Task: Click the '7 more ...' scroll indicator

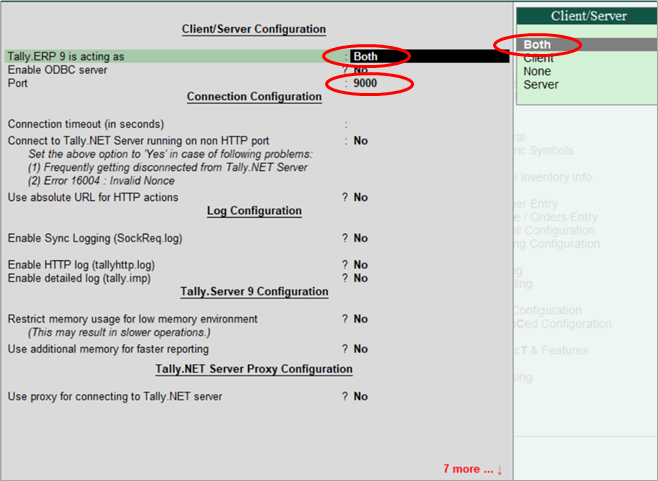Action: click(473, 469)
